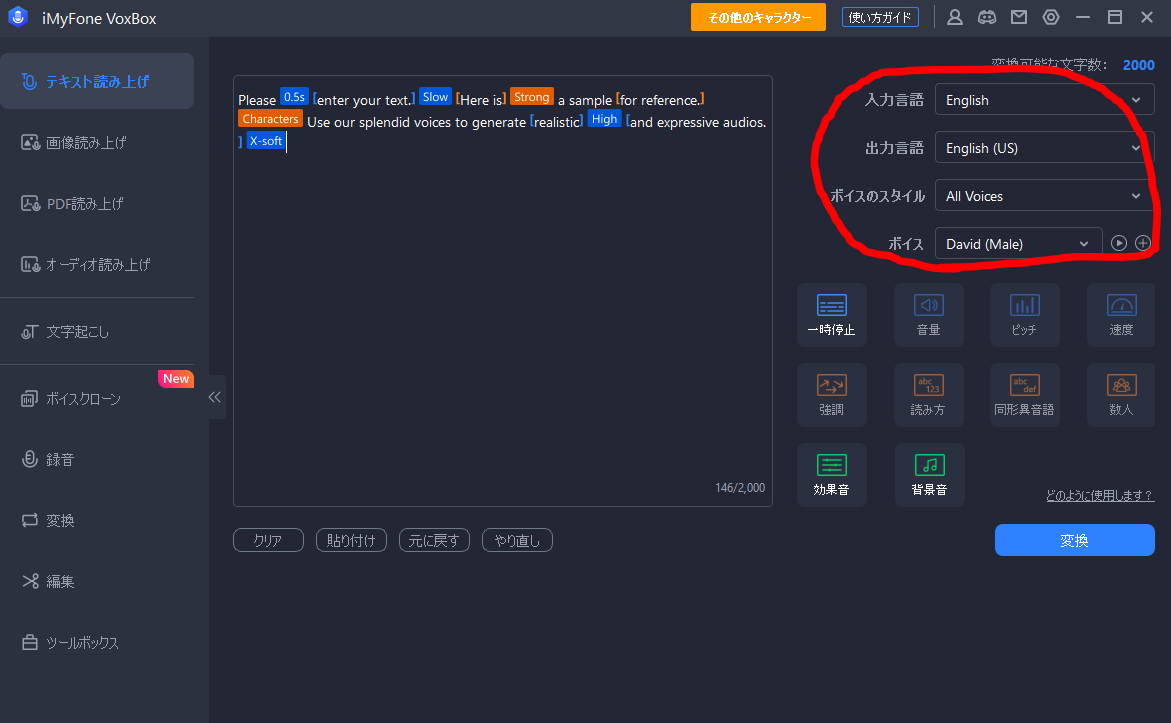
Task: Open the ボイス David (Male) dropdown
Action: 1018,243
